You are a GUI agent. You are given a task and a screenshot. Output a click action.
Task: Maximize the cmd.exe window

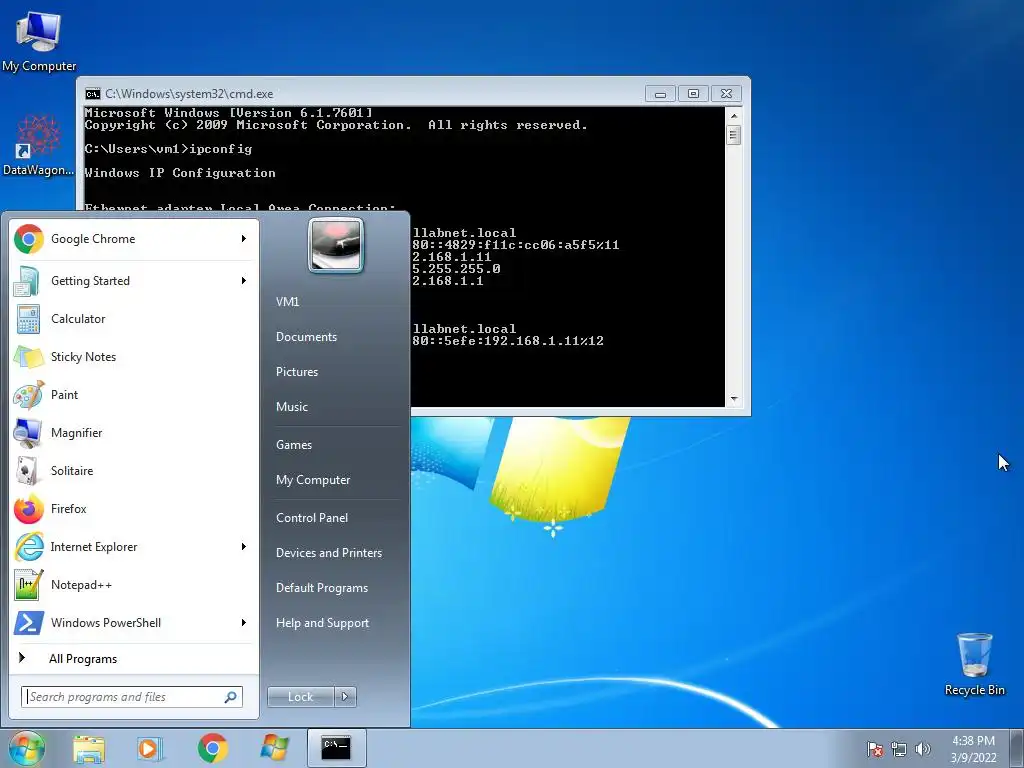tap(694, 94)
